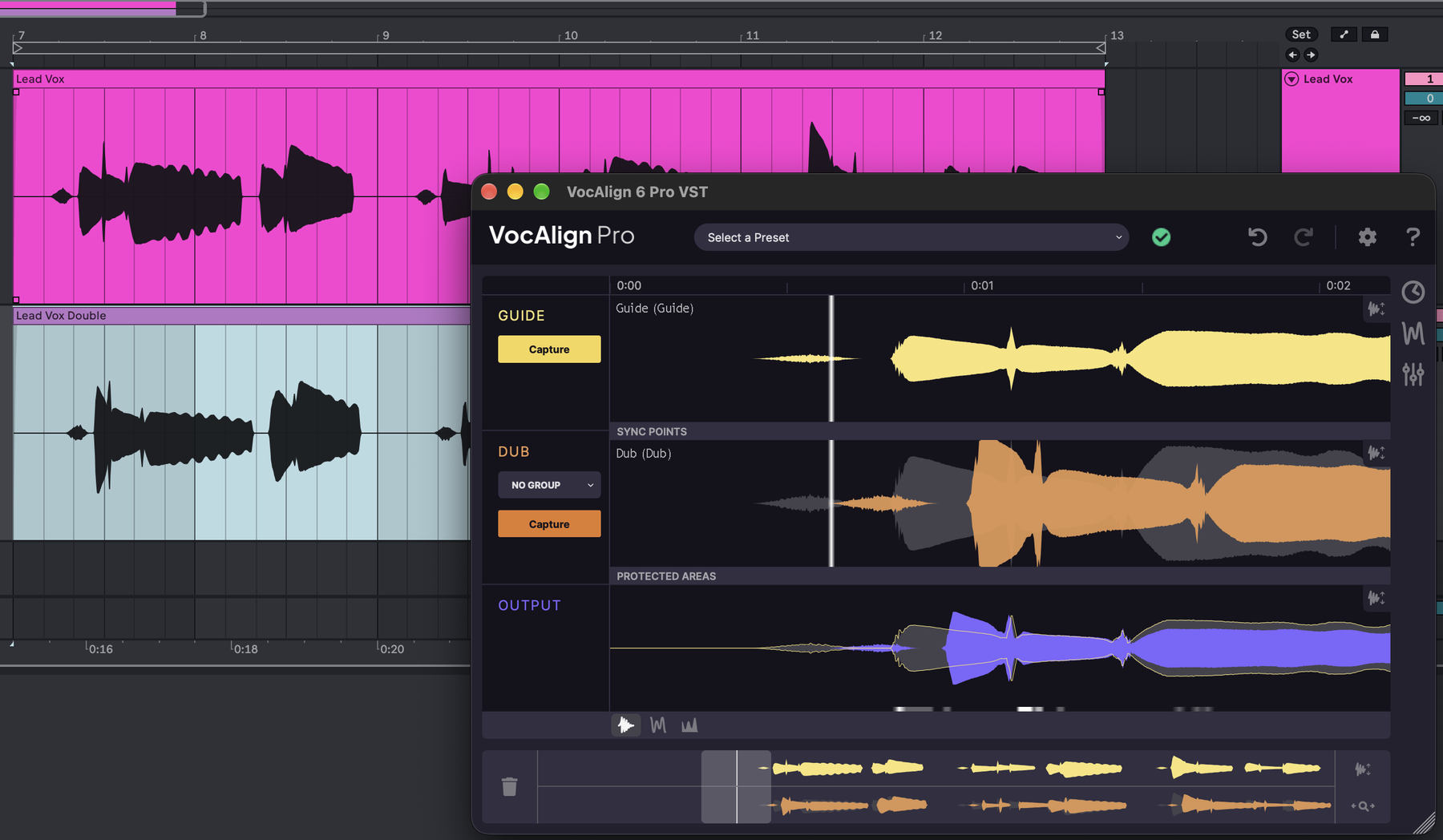The height and width of the screenshot is (840, 1443).
Task: Click the Lead Vox track volume 0 field
Action: coord(1423,98)
